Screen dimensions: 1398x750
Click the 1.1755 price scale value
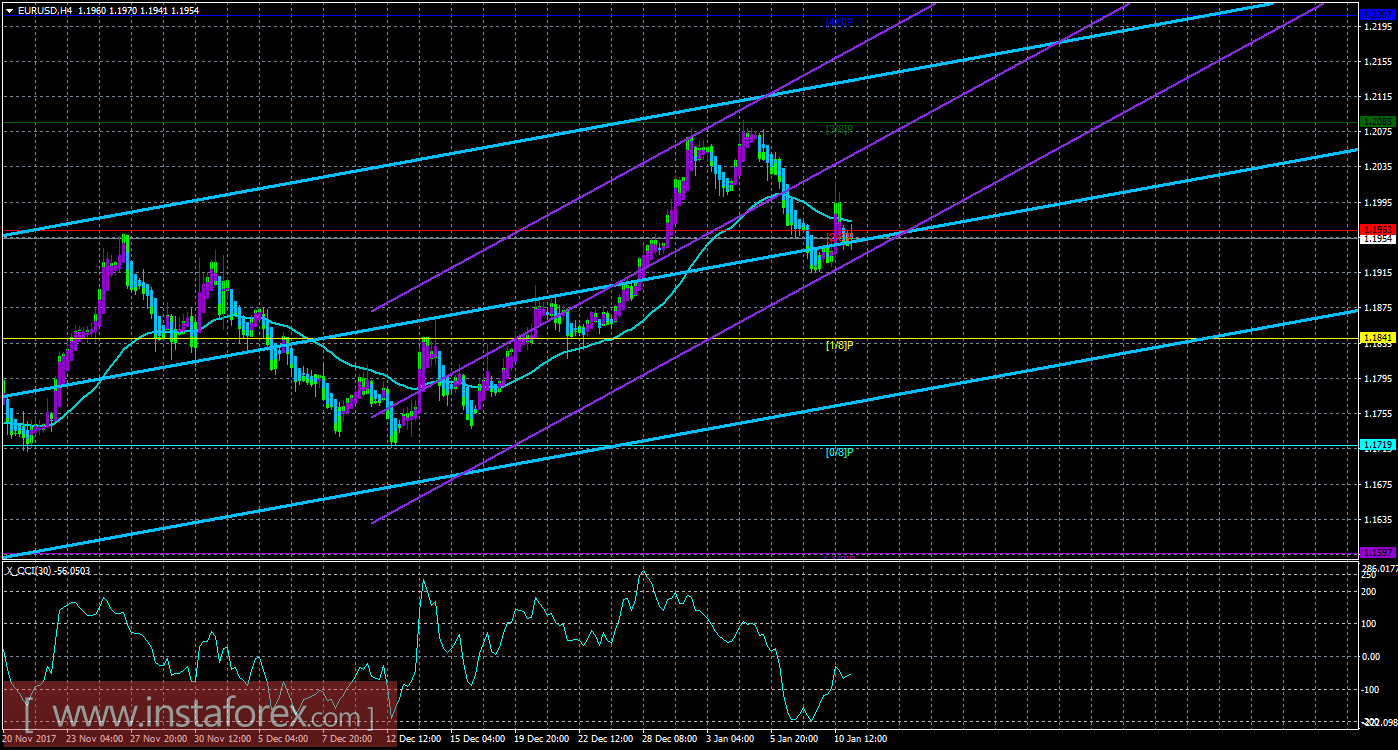(1378, 414)
